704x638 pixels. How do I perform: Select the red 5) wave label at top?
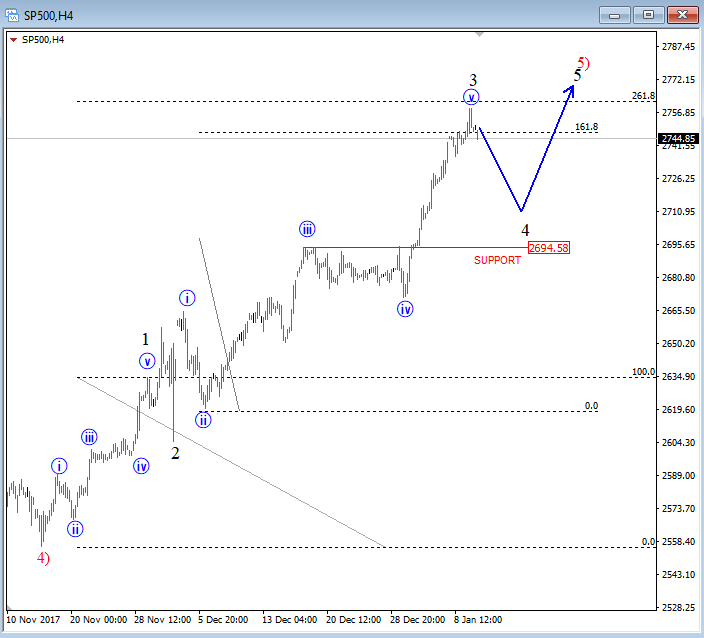584,62
